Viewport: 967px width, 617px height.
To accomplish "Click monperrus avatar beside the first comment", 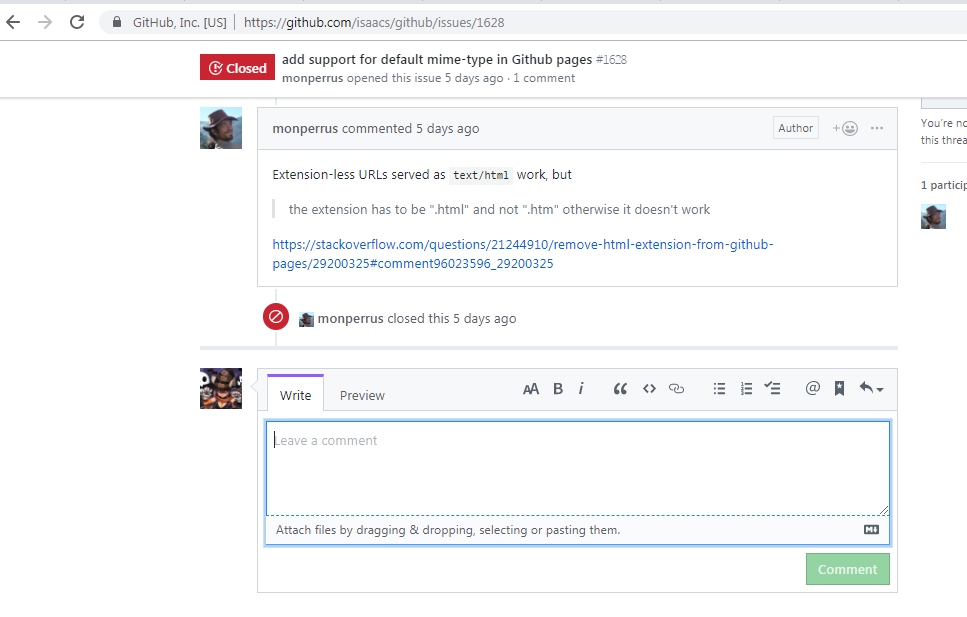I will pos(221,128).
